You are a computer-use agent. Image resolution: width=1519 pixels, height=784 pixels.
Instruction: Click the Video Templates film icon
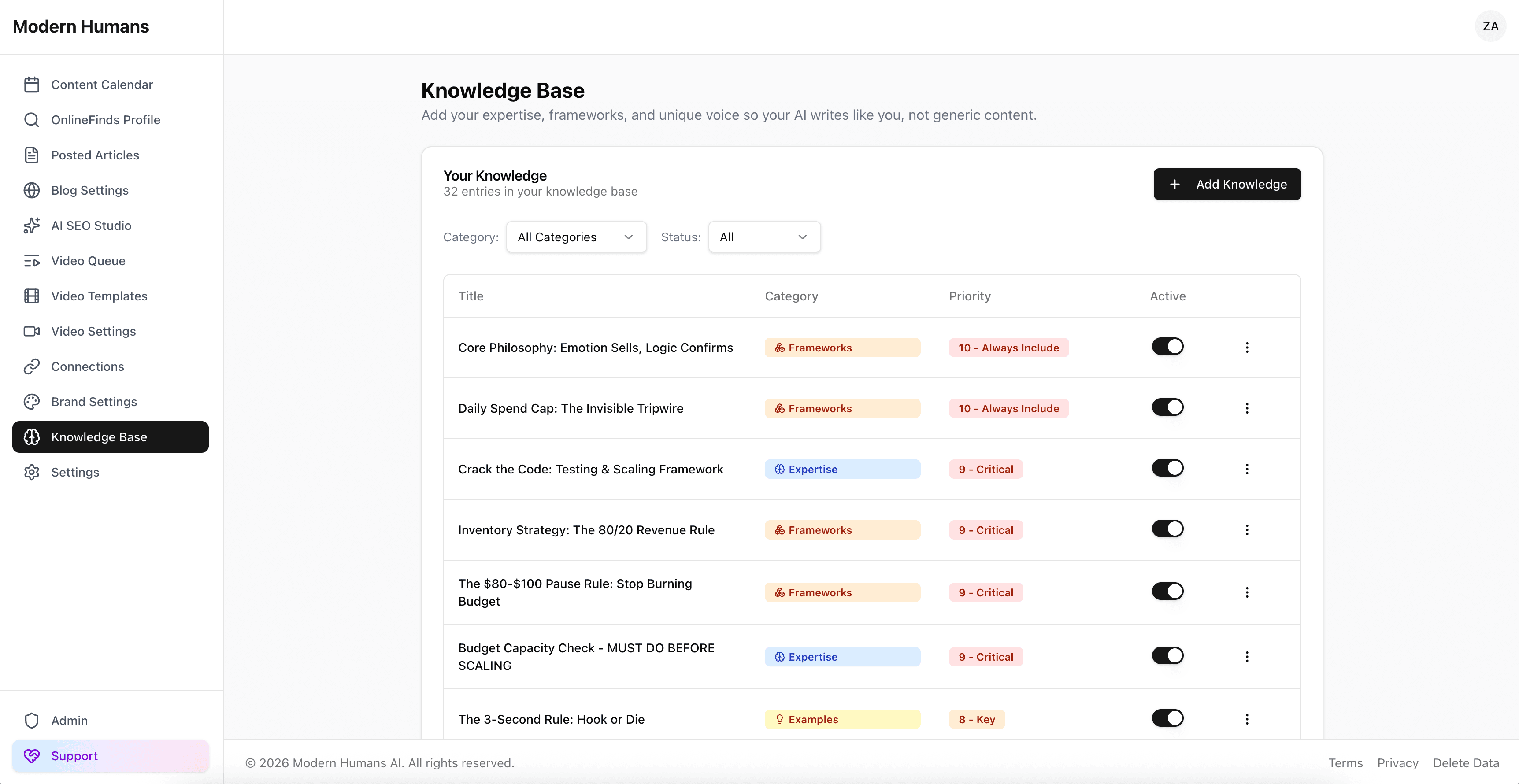click(x=32, y=296)
